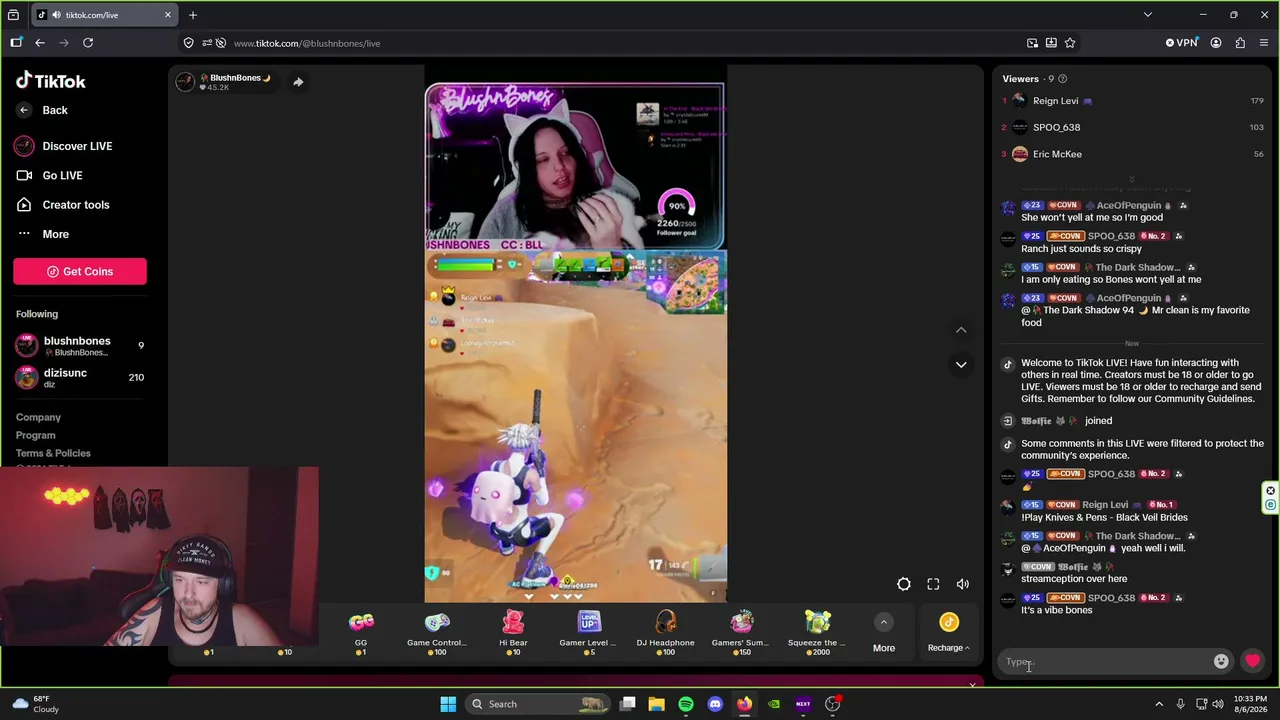The width and height of the screenshot is (1280, 720).
Task: Close the floating side widget
Action: [1271, 491]
